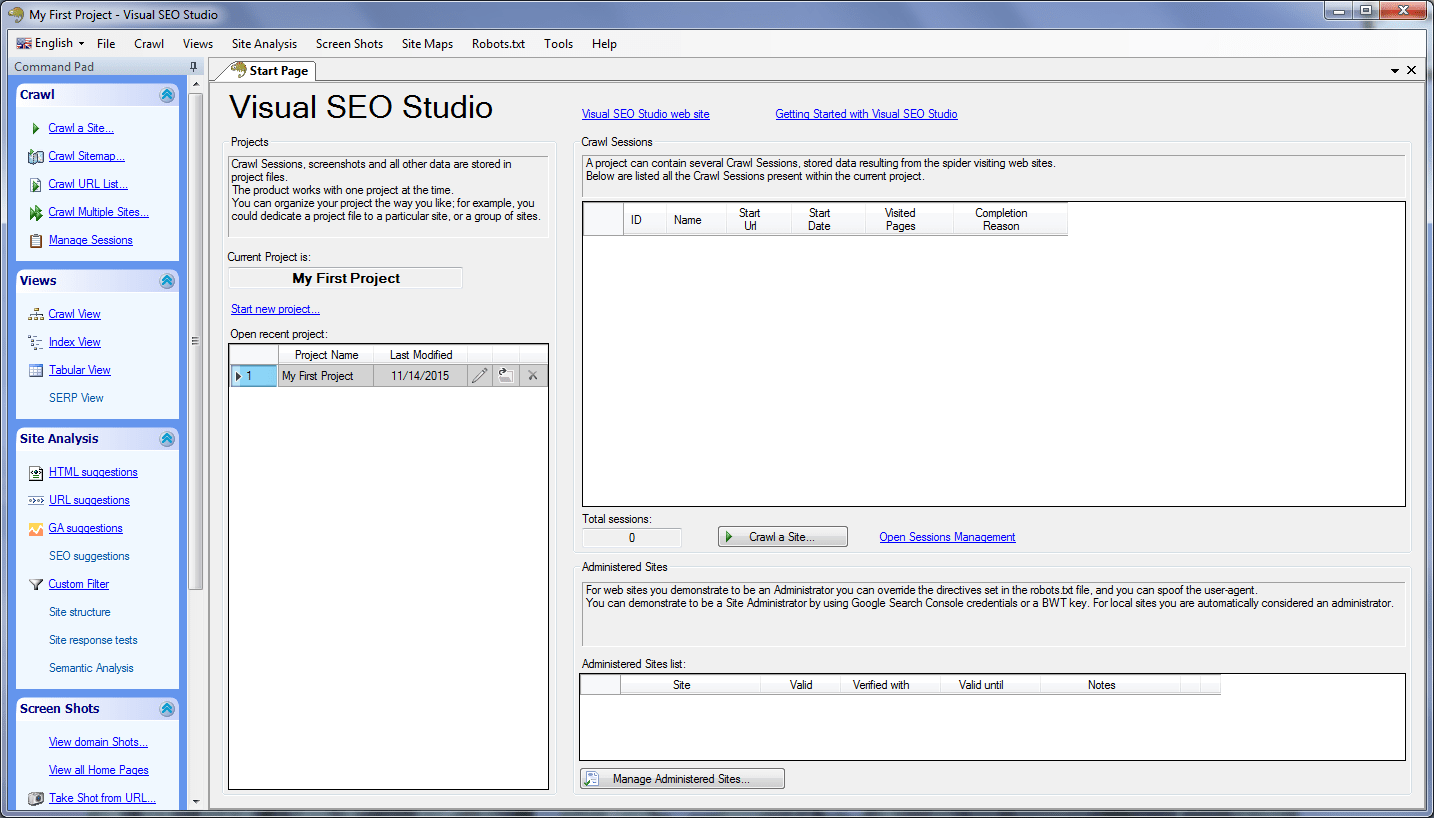Image resolution: width=1434 pixels, height=818 pixels.
Task: Open the Site Analysis menu
Action: click(264, 43)
